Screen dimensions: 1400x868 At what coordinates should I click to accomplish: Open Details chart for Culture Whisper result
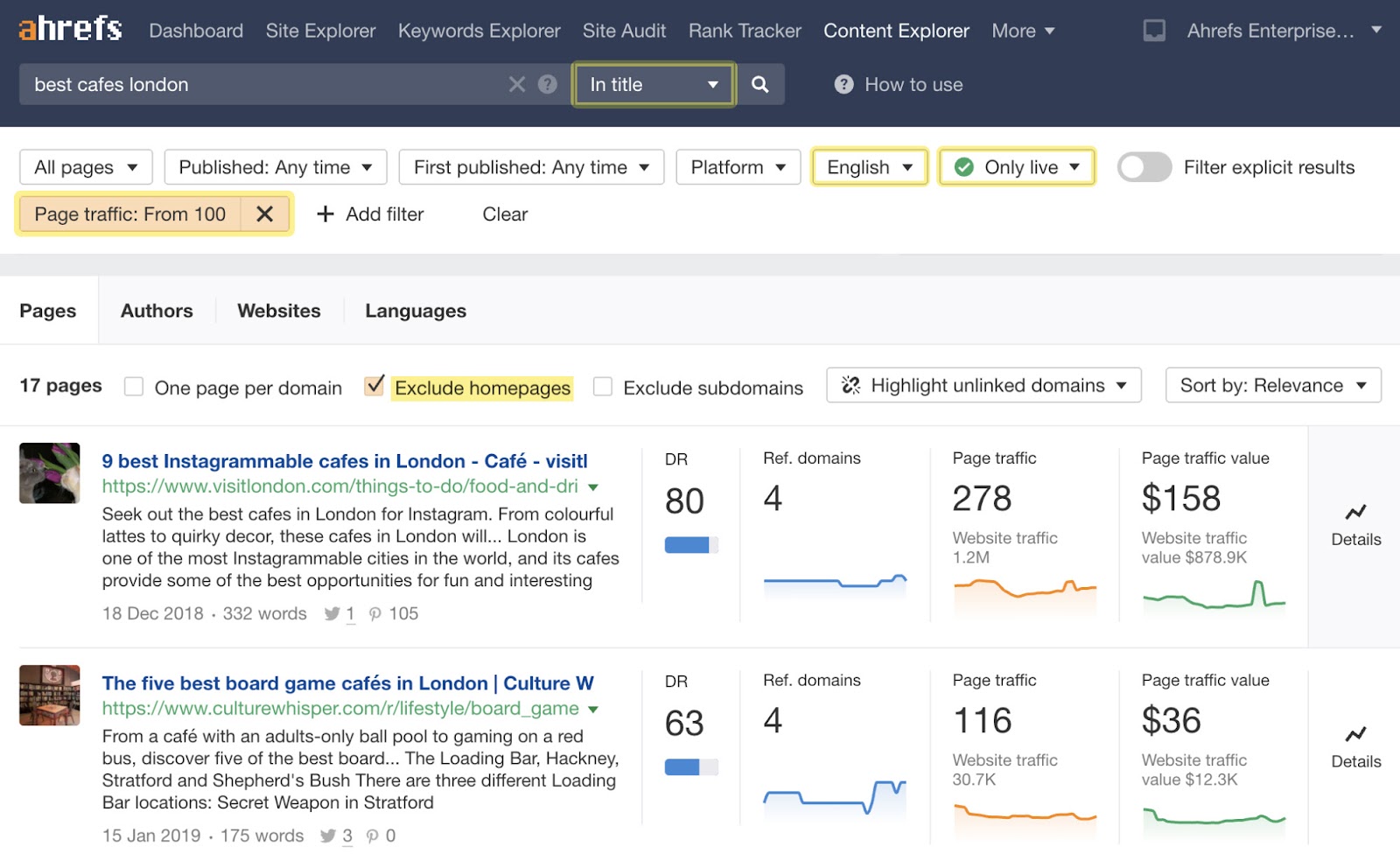pyautogui.click(x=1355, y=747)
